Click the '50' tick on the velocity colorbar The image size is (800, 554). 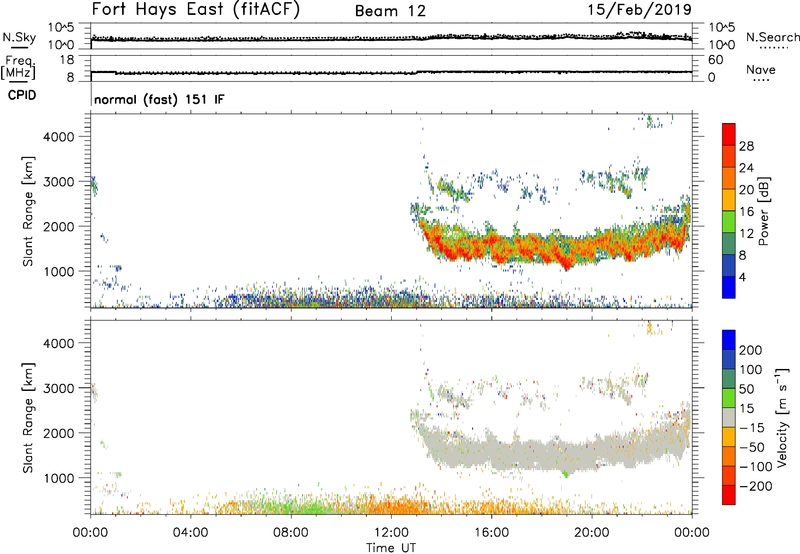coord(746,389)
